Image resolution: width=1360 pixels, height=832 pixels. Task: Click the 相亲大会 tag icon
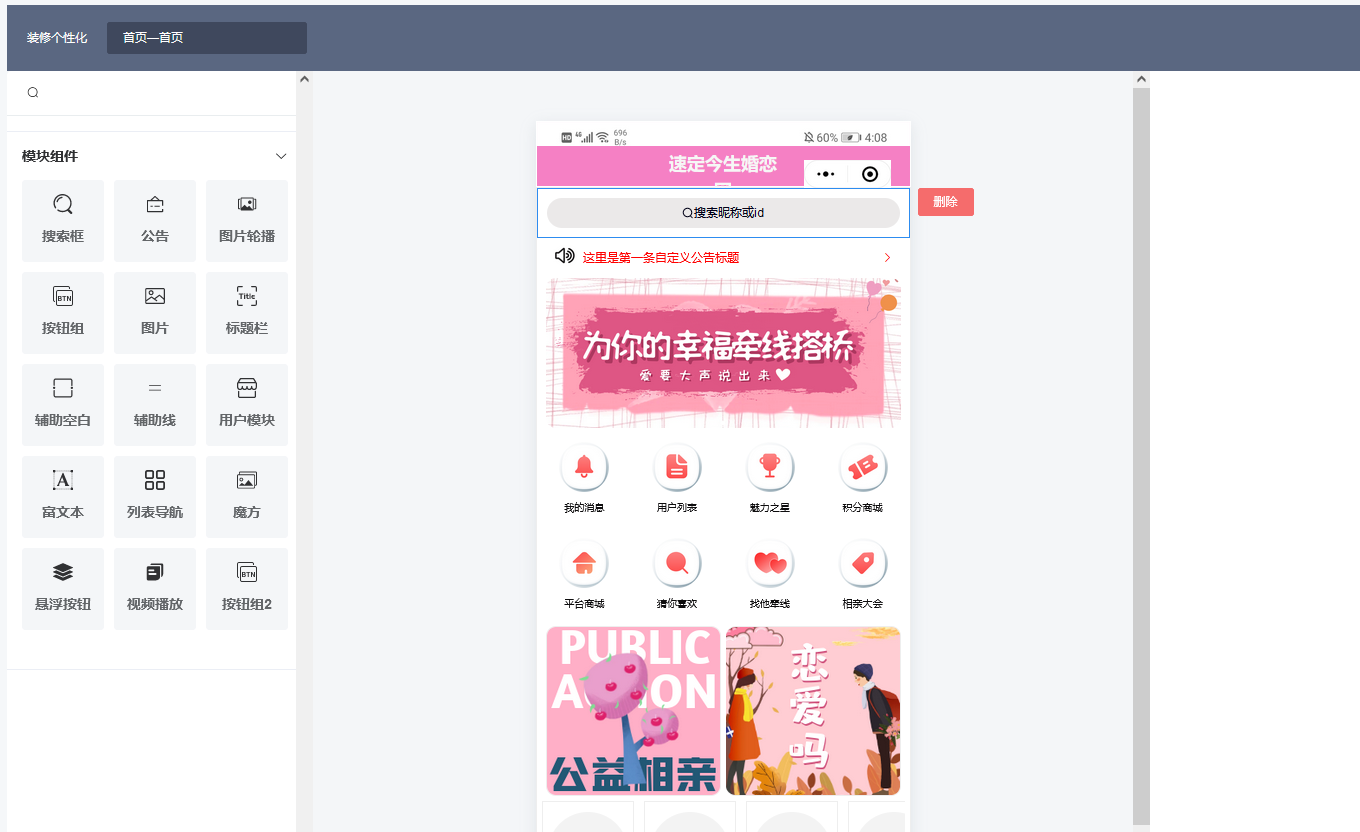pos(863,563)
